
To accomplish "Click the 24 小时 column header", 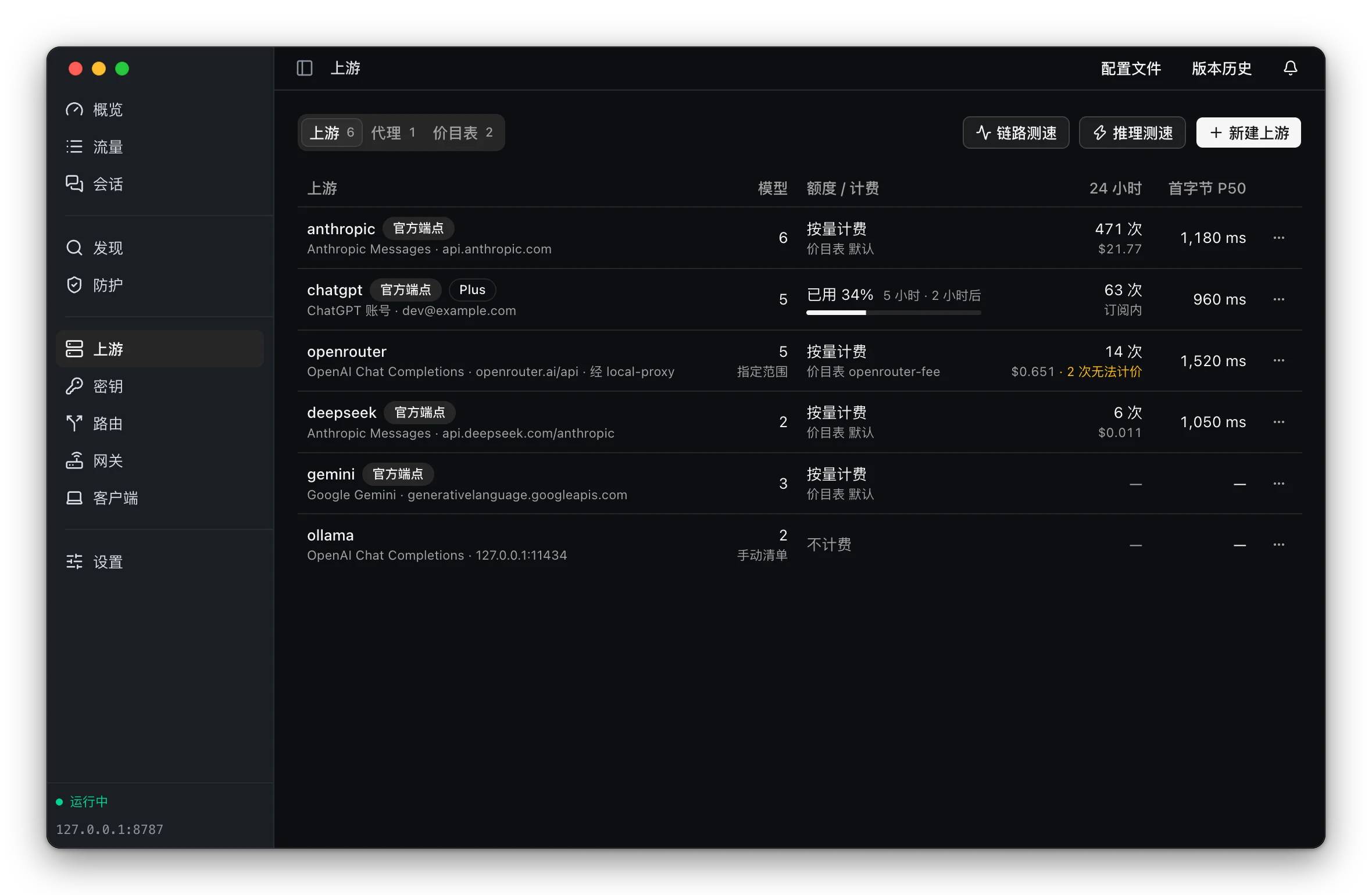I will [1116, 188].
